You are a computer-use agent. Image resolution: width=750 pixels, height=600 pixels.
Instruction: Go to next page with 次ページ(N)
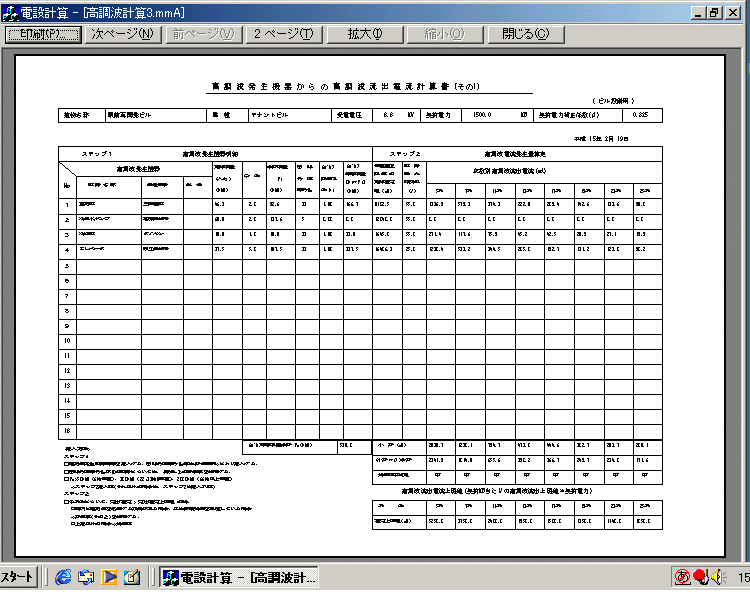coord(123,34)
